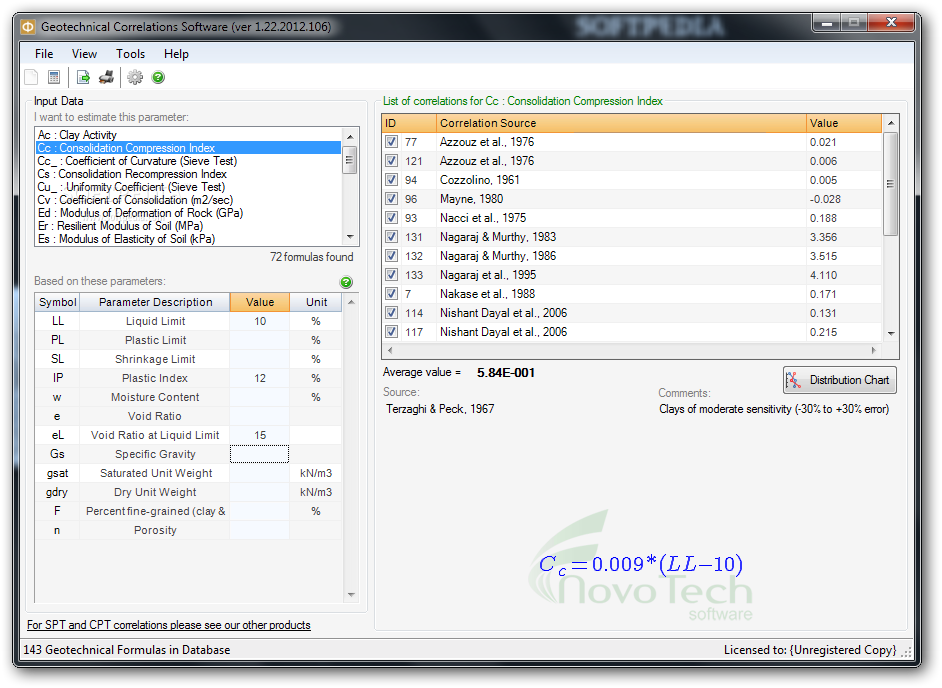Click the Saturated Unit Weight value field

coord(260,473)
